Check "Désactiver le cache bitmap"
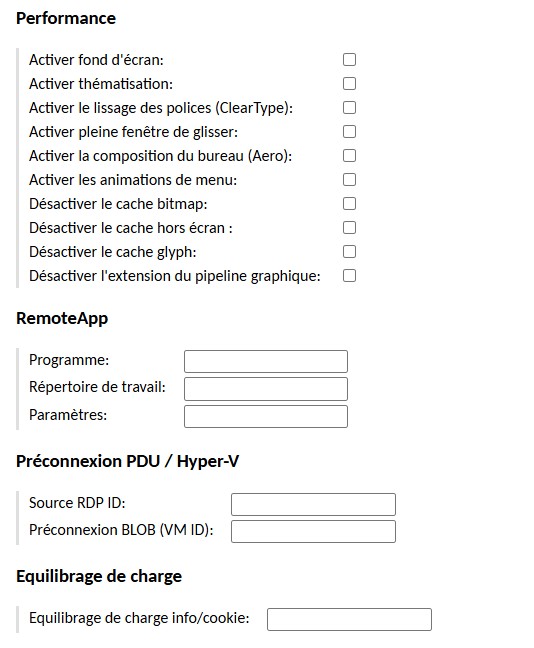 click(349, 203)
